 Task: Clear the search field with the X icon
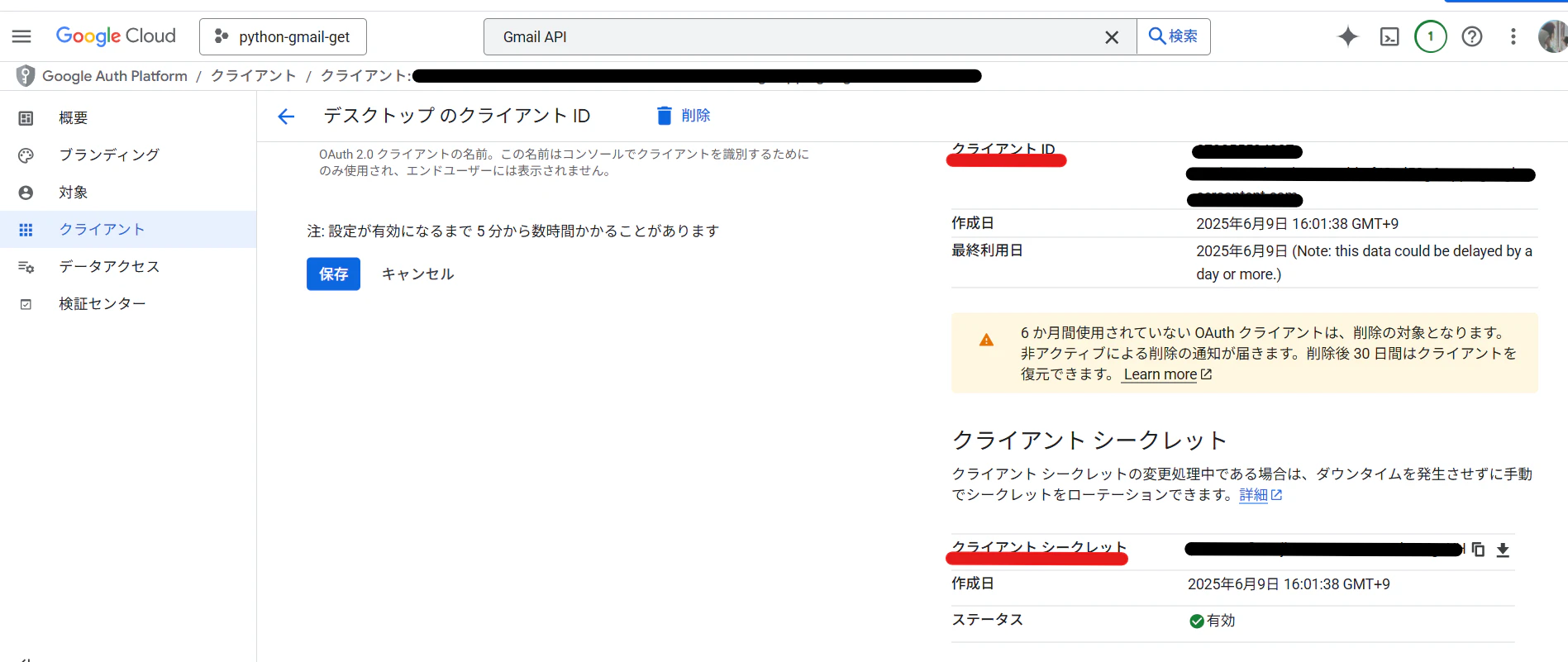(1112, 37)
